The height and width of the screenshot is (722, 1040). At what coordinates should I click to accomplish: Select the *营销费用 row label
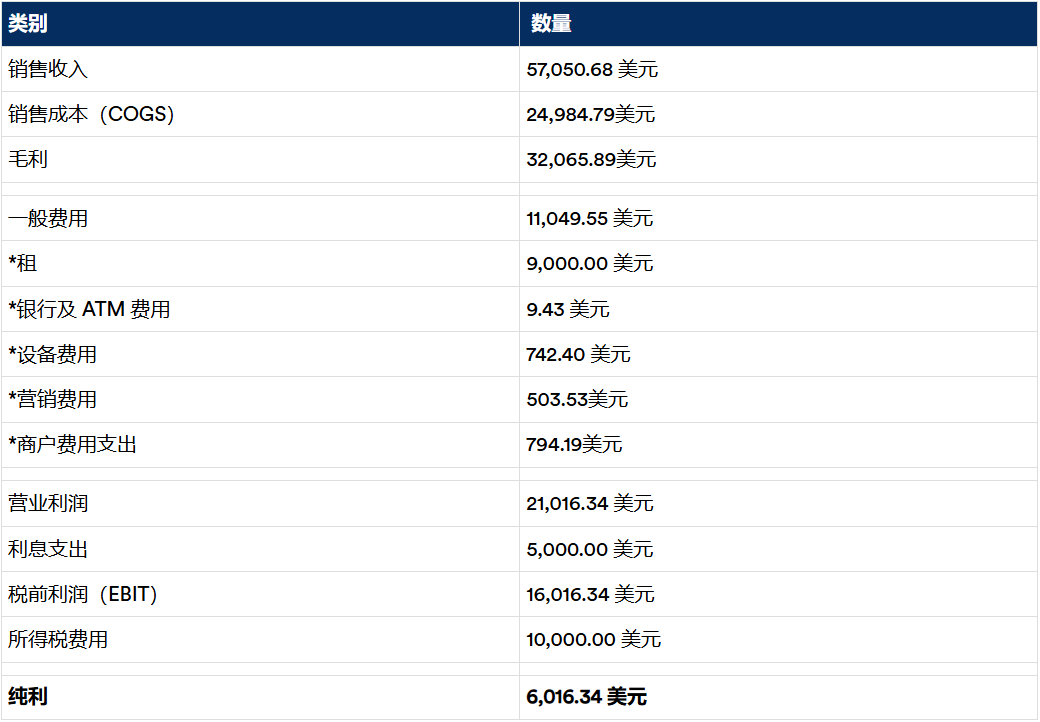(53, 400)
